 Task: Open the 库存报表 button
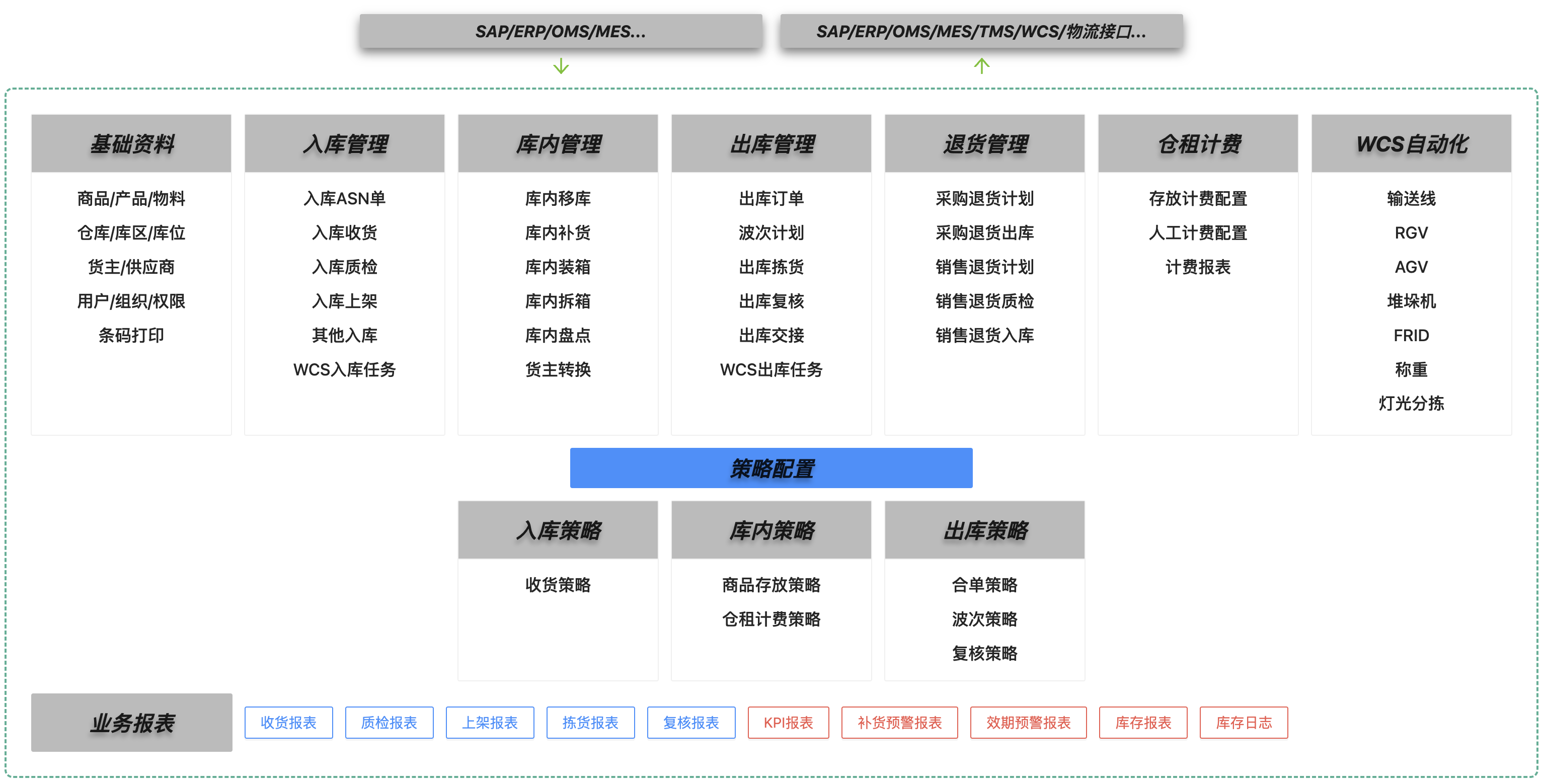[x=1143, y=723]
